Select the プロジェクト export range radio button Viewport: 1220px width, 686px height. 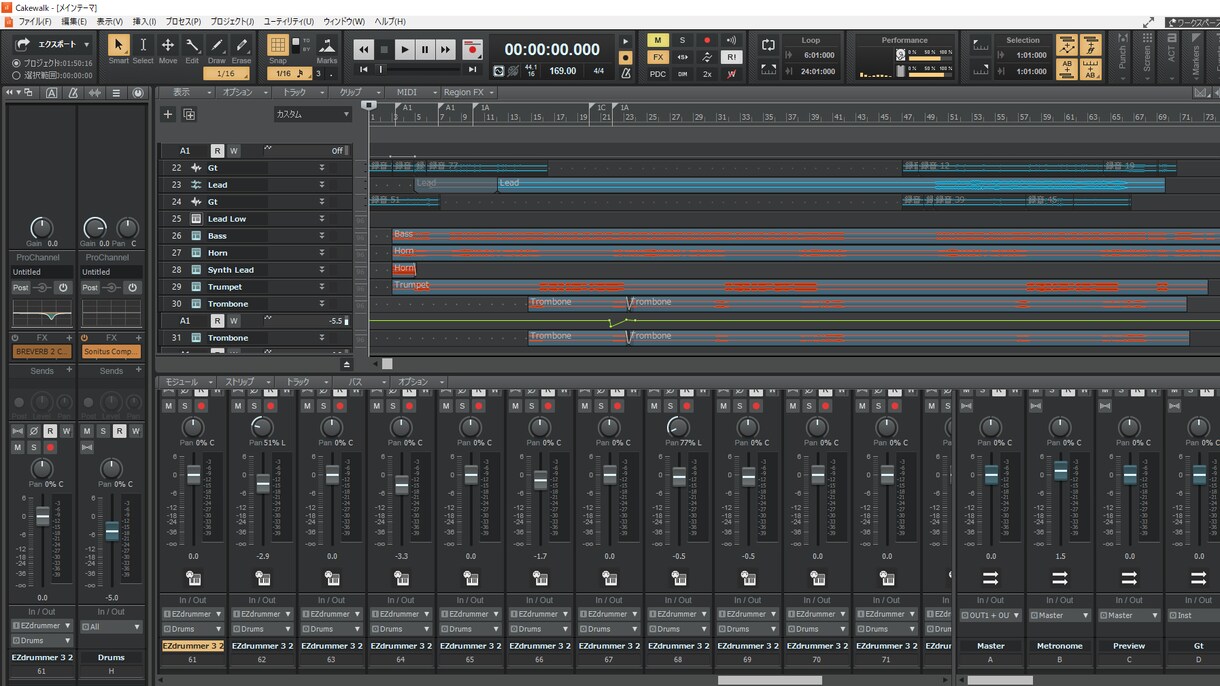17,63
